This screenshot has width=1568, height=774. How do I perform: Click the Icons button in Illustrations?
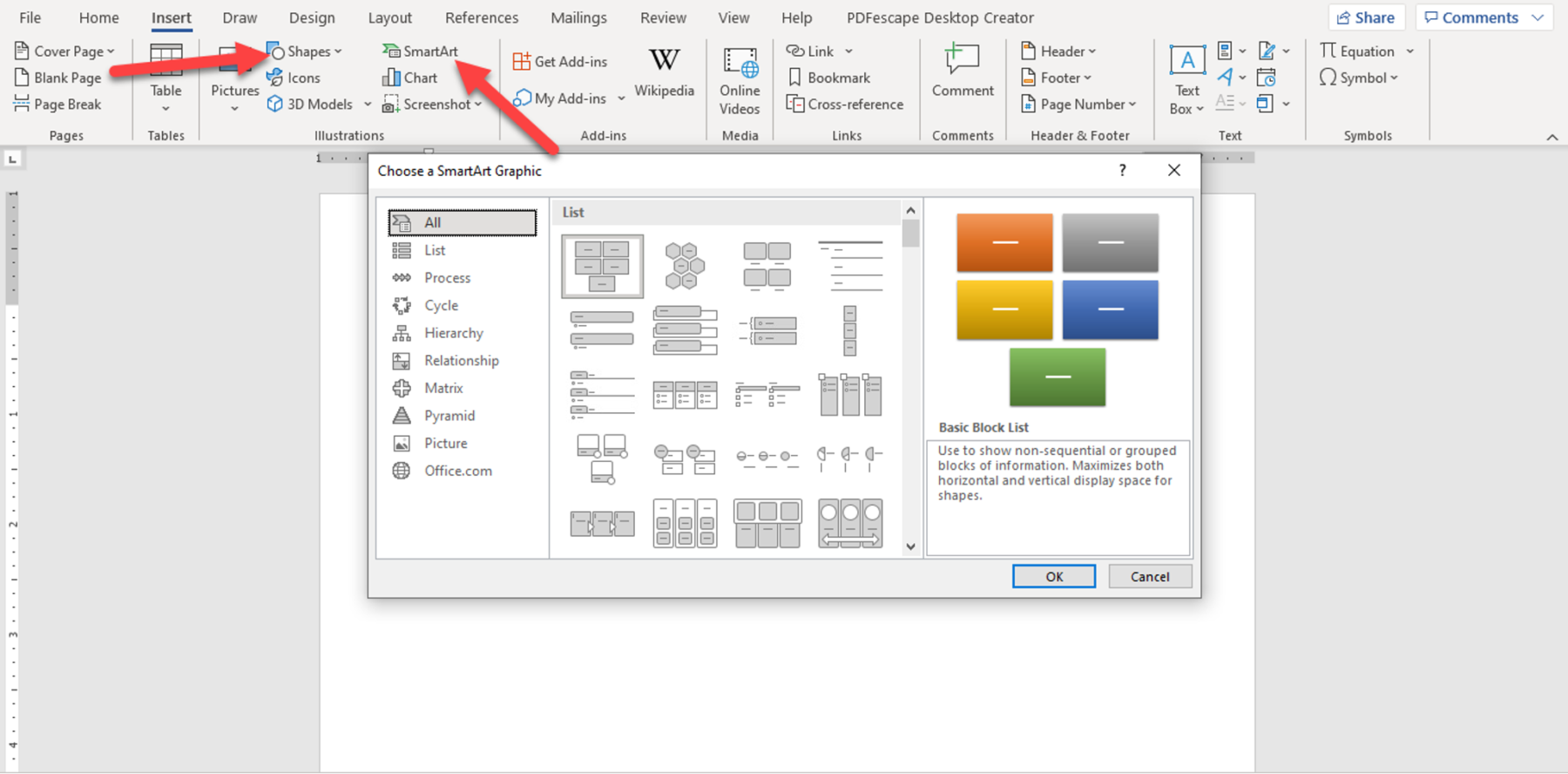294,78
